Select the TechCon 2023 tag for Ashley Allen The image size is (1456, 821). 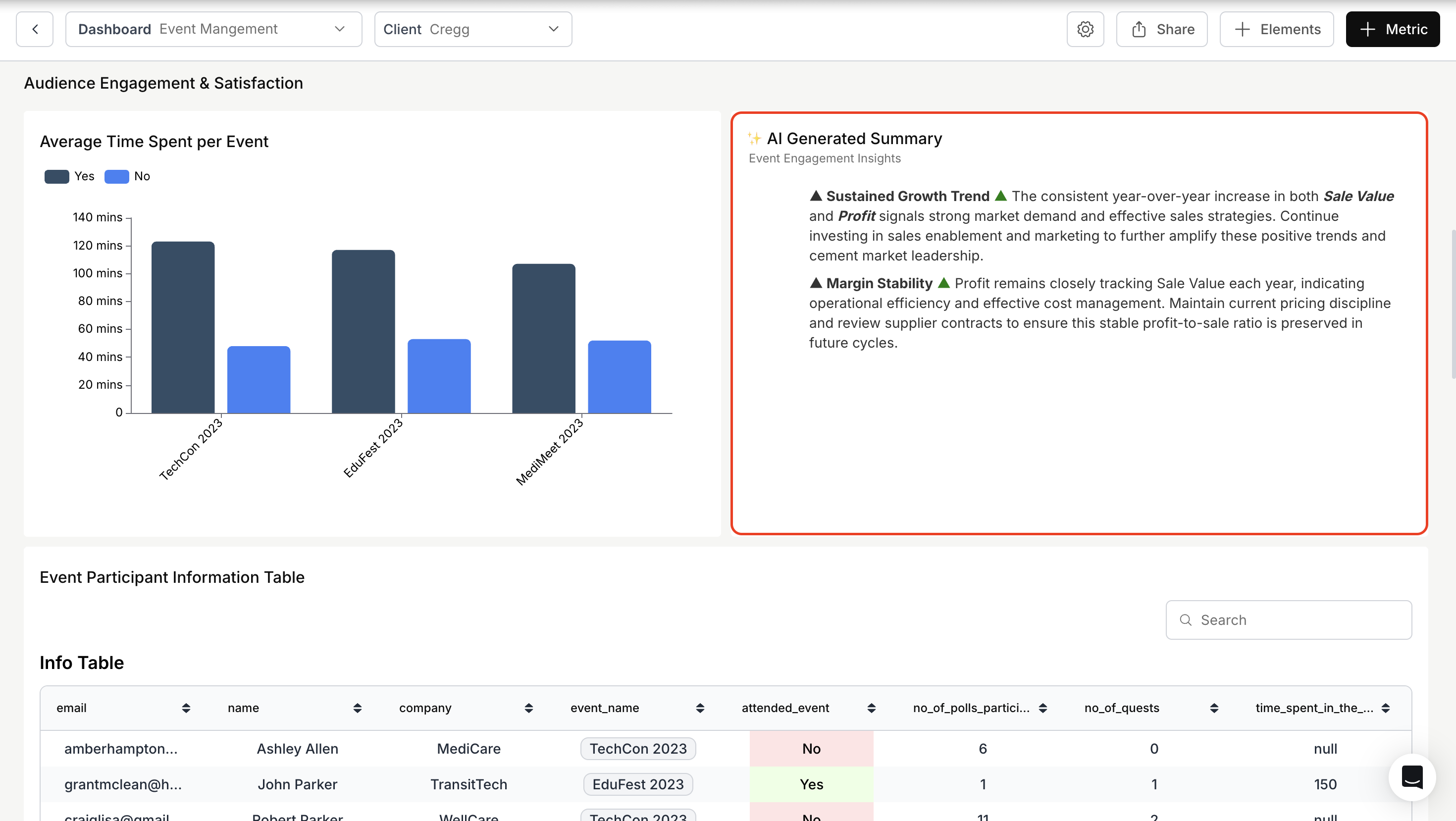click(637, 748)
